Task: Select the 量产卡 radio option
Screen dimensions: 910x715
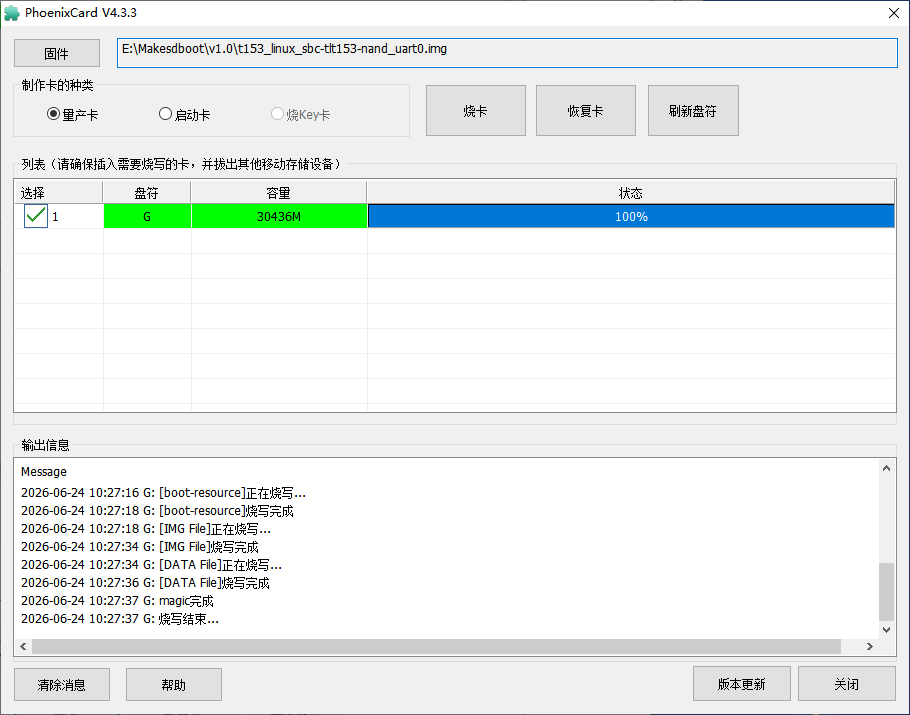Action: coord(73,114)
